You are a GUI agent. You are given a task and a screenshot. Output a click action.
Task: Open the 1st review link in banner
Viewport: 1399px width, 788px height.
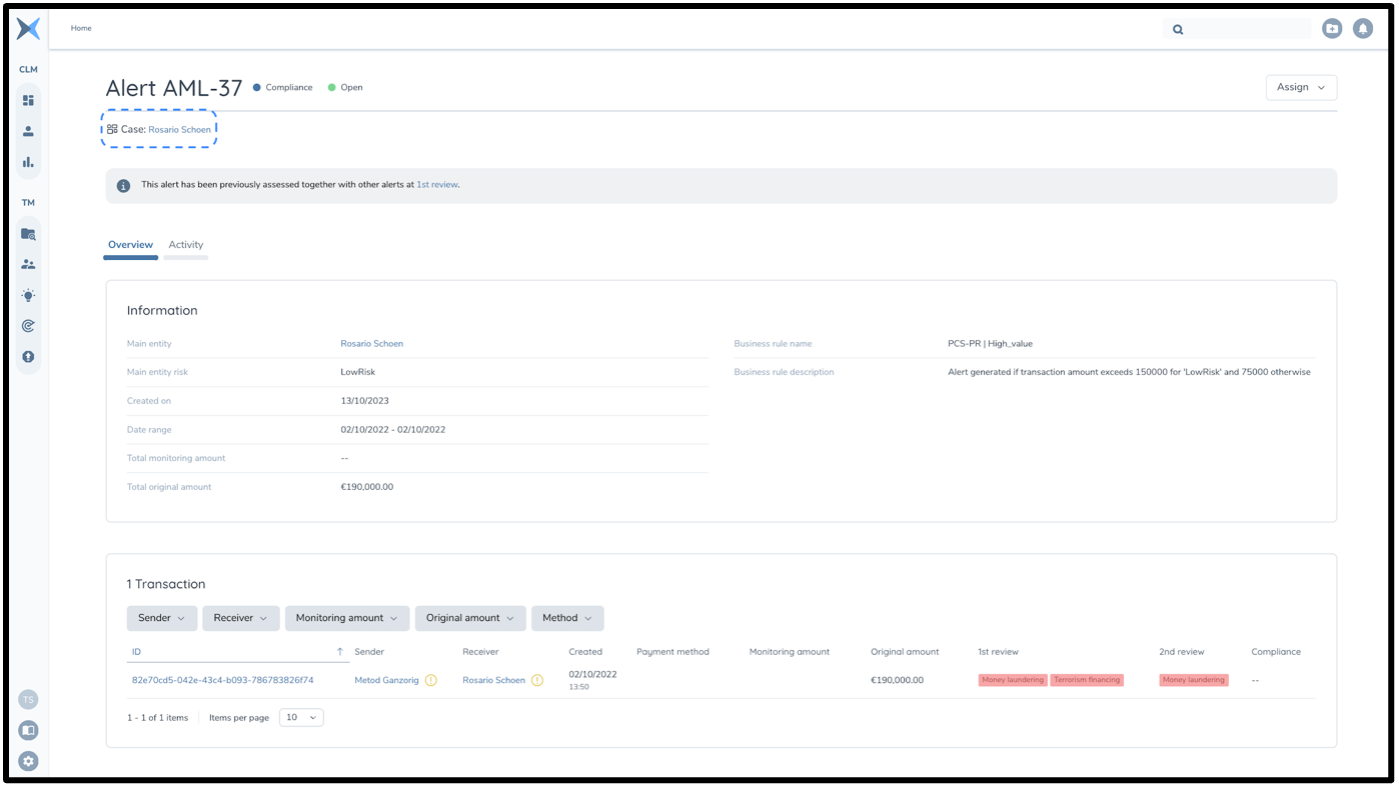tap(437, 185)
